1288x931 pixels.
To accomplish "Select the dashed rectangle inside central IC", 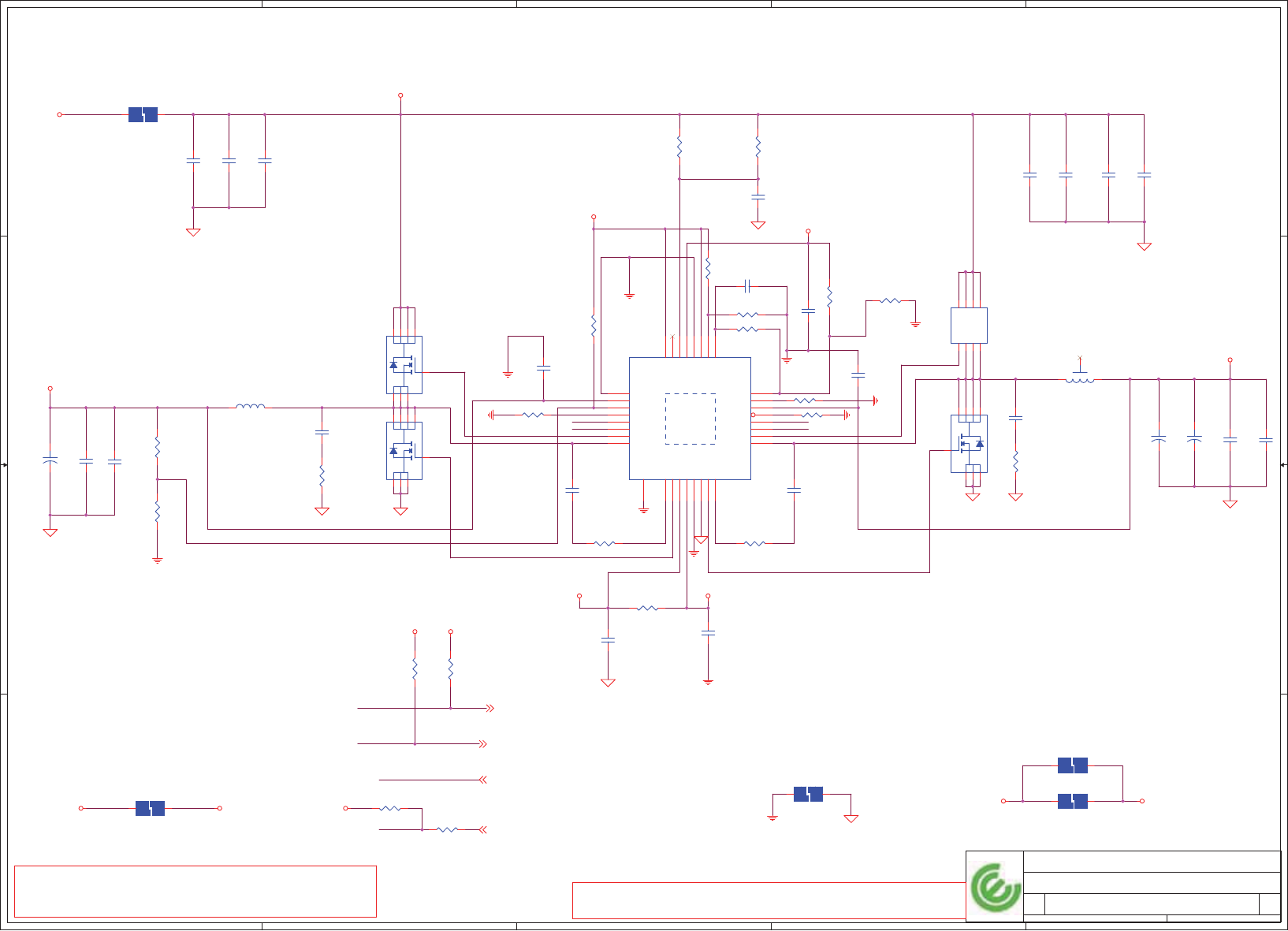I will coord(691,419).
